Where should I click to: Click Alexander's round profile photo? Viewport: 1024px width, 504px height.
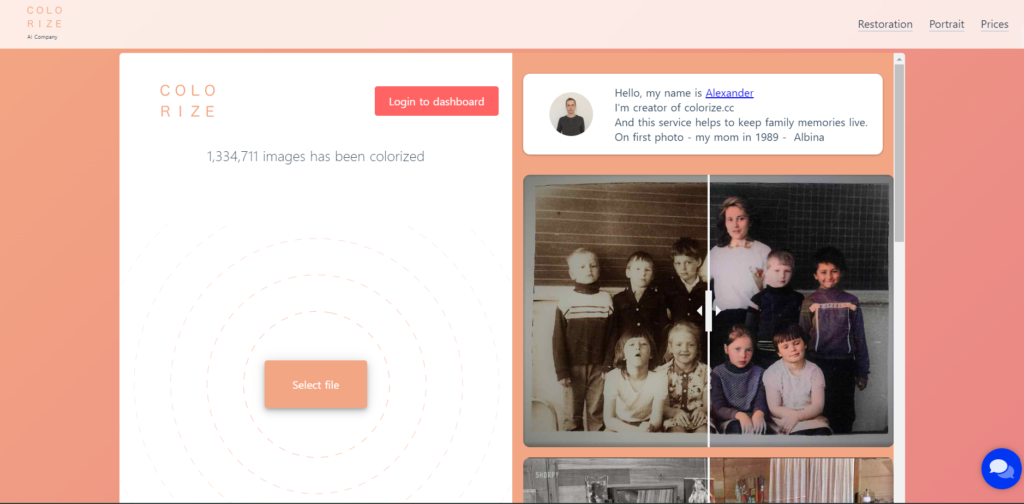pyautogui.click(x=571, y=114)
